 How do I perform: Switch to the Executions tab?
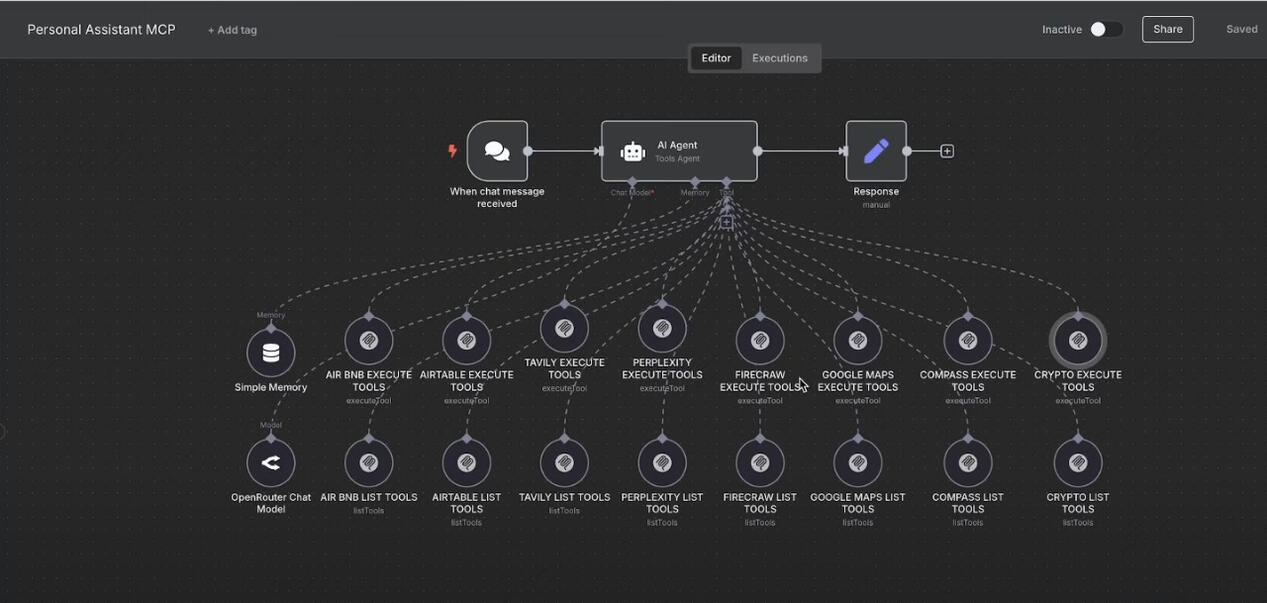[x=779, y=58]
